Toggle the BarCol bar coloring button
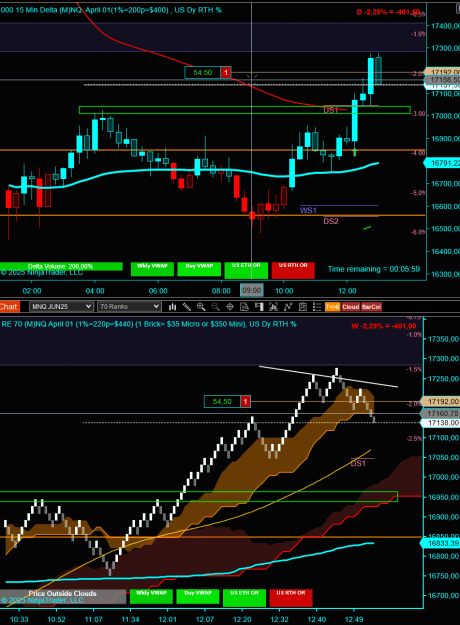460x625 pixels. (x=371, y=307)
